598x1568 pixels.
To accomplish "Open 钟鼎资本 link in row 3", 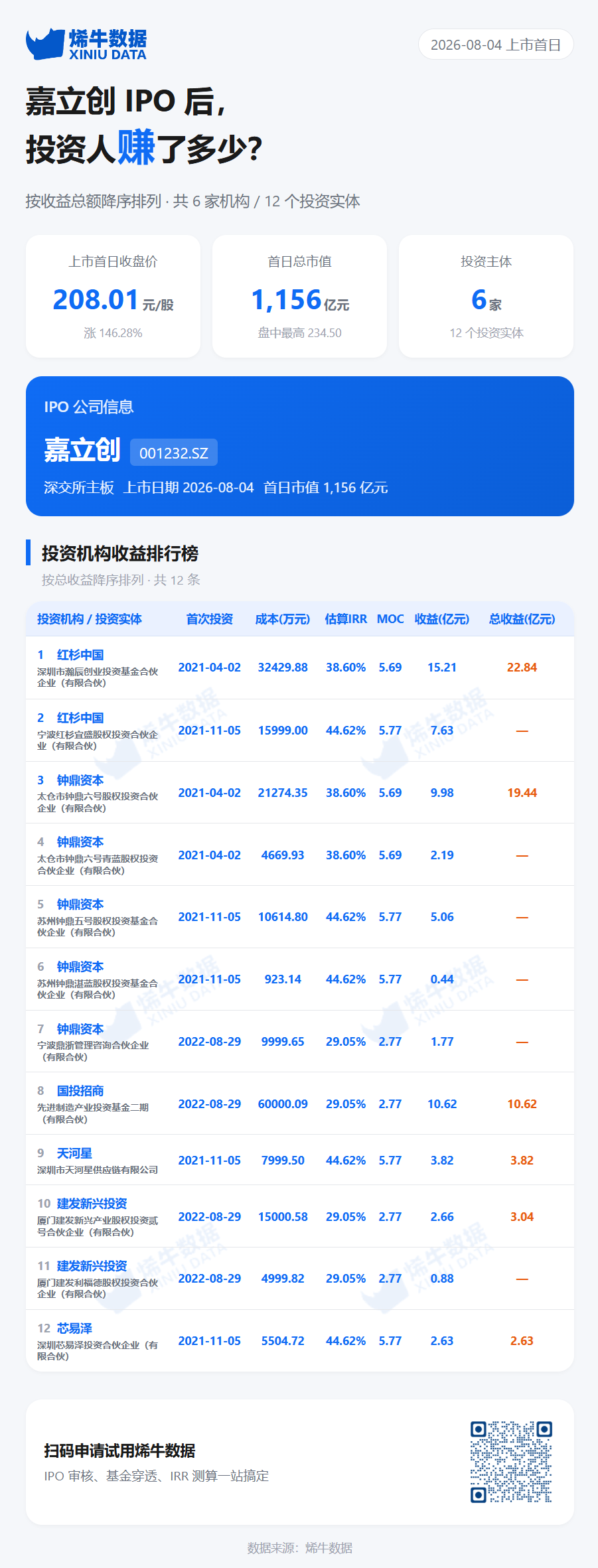I will [x=80, y=780].
